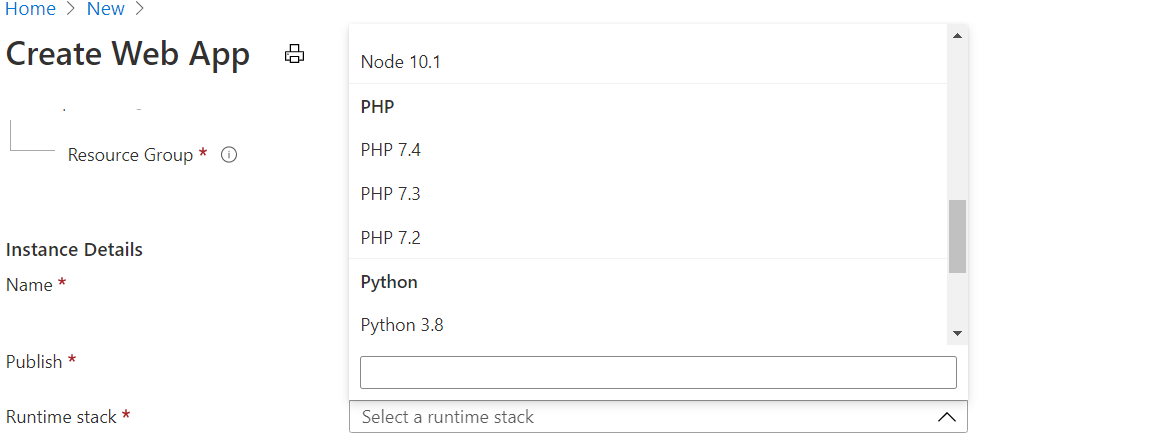This screenshot has width=1161, height=441.
Task: Click the chevron arrow of runtime stack combo
Action: pos(947,417)
